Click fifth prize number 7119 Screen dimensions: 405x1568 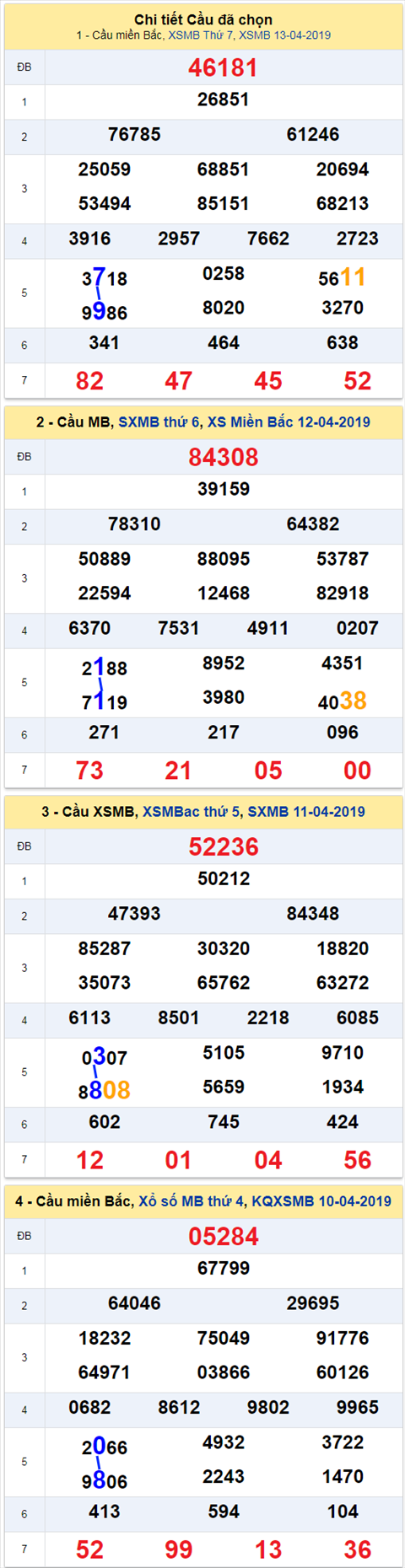pyautogui.click(x=105, y=702)
